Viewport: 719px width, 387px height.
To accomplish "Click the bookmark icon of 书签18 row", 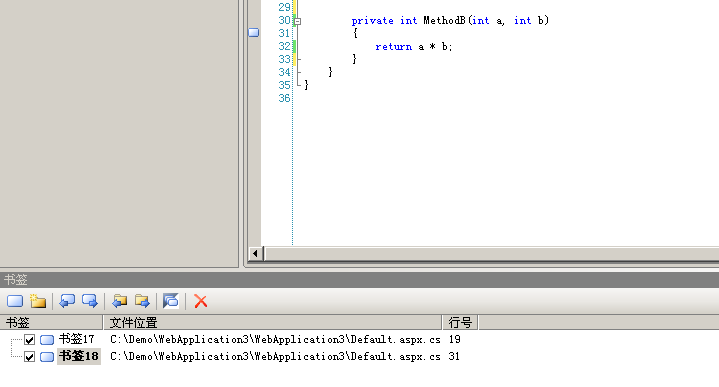I will 47,357.
